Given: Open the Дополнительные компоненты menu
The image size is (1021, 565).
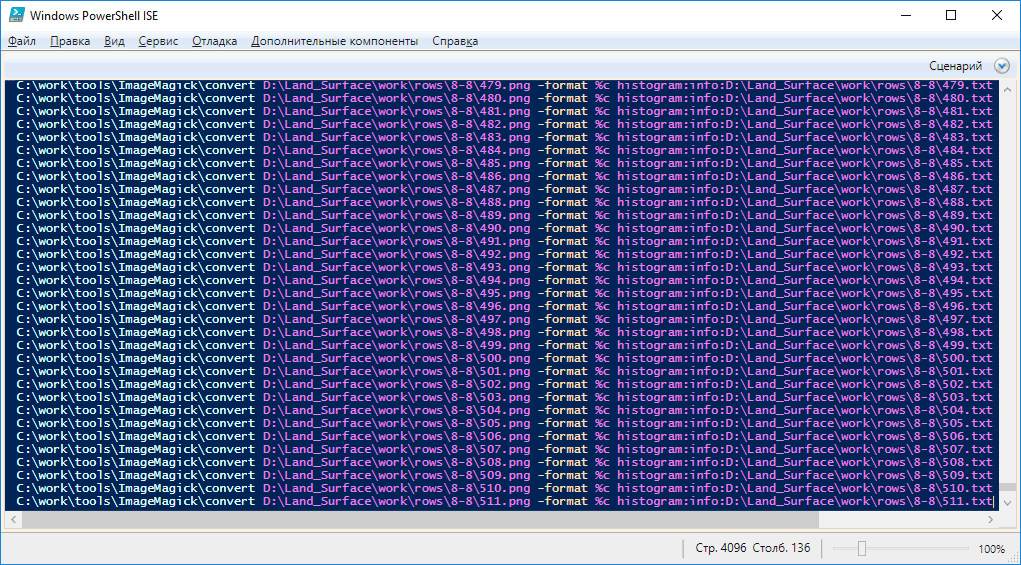Looking at the screenshot, I should [x=334, y=41].
